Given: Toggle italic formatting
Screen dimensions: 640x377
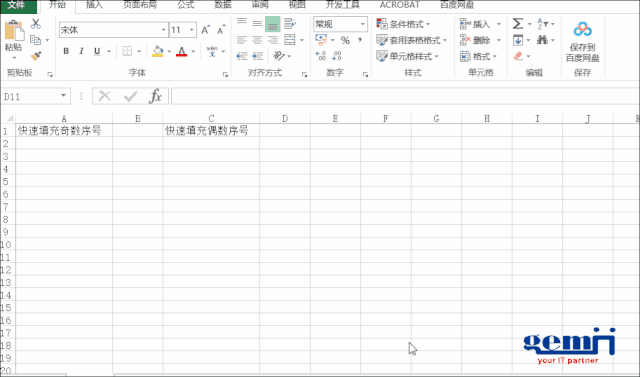Looking at the screenshot, I should coord(81,51).
